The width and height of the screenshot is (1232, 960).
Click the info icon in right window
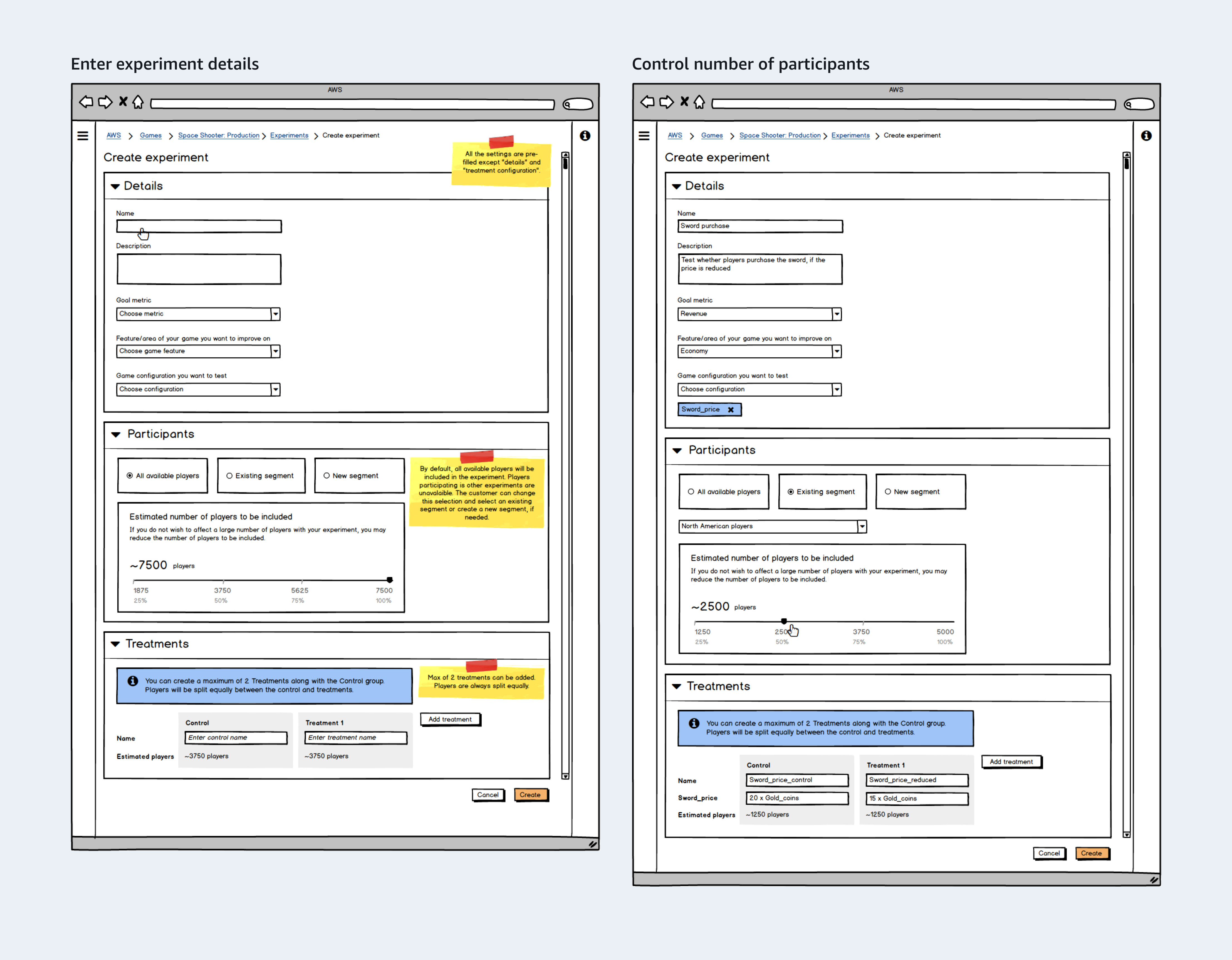tap(1146, 136)
